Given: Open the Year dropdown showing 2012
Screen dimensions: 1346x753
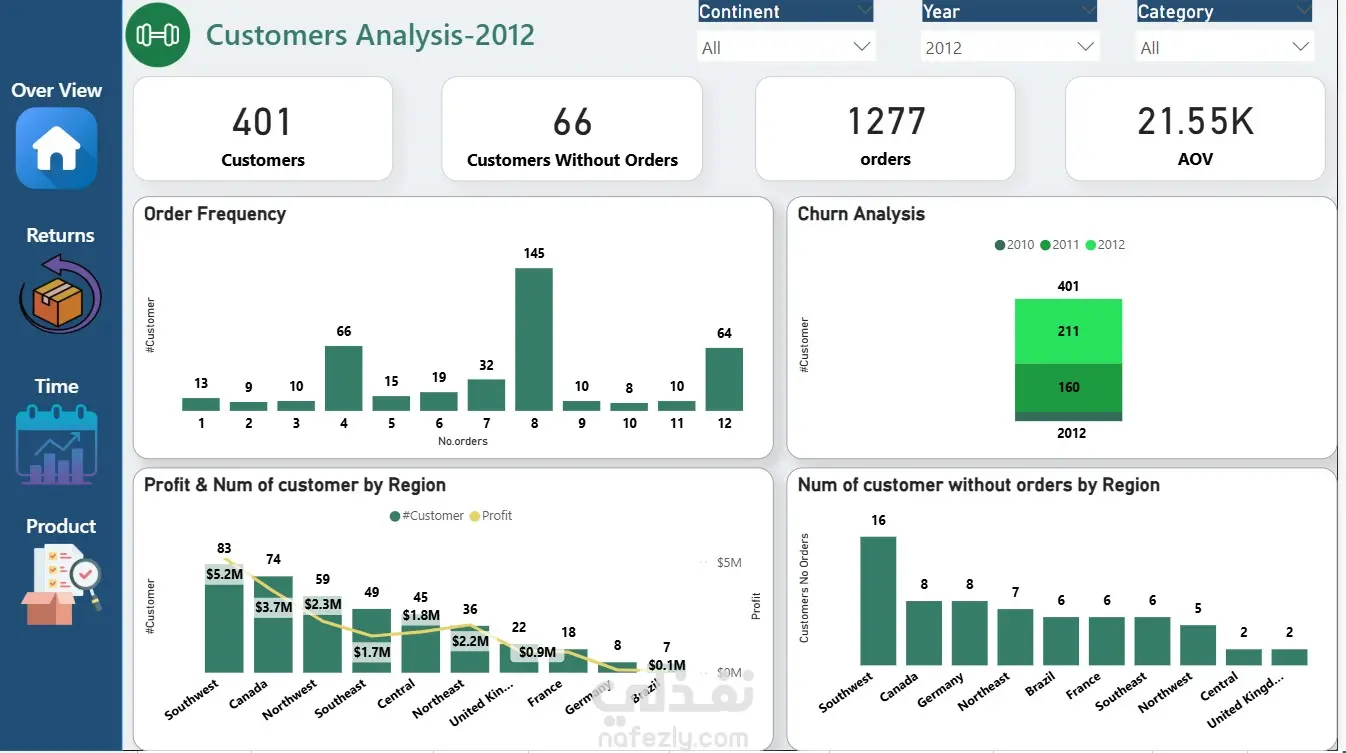Looking at the screenshot, I should [1009, 47].
